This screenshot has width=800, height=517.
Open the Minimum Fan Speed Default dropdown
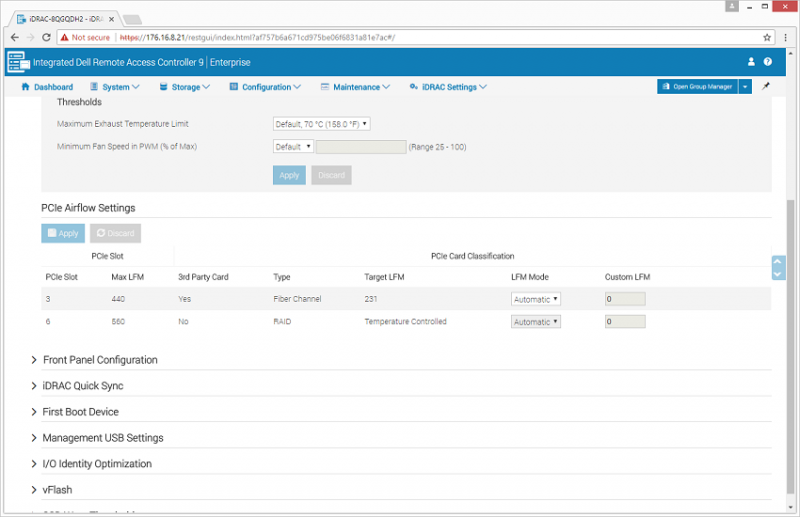[293, 146]
